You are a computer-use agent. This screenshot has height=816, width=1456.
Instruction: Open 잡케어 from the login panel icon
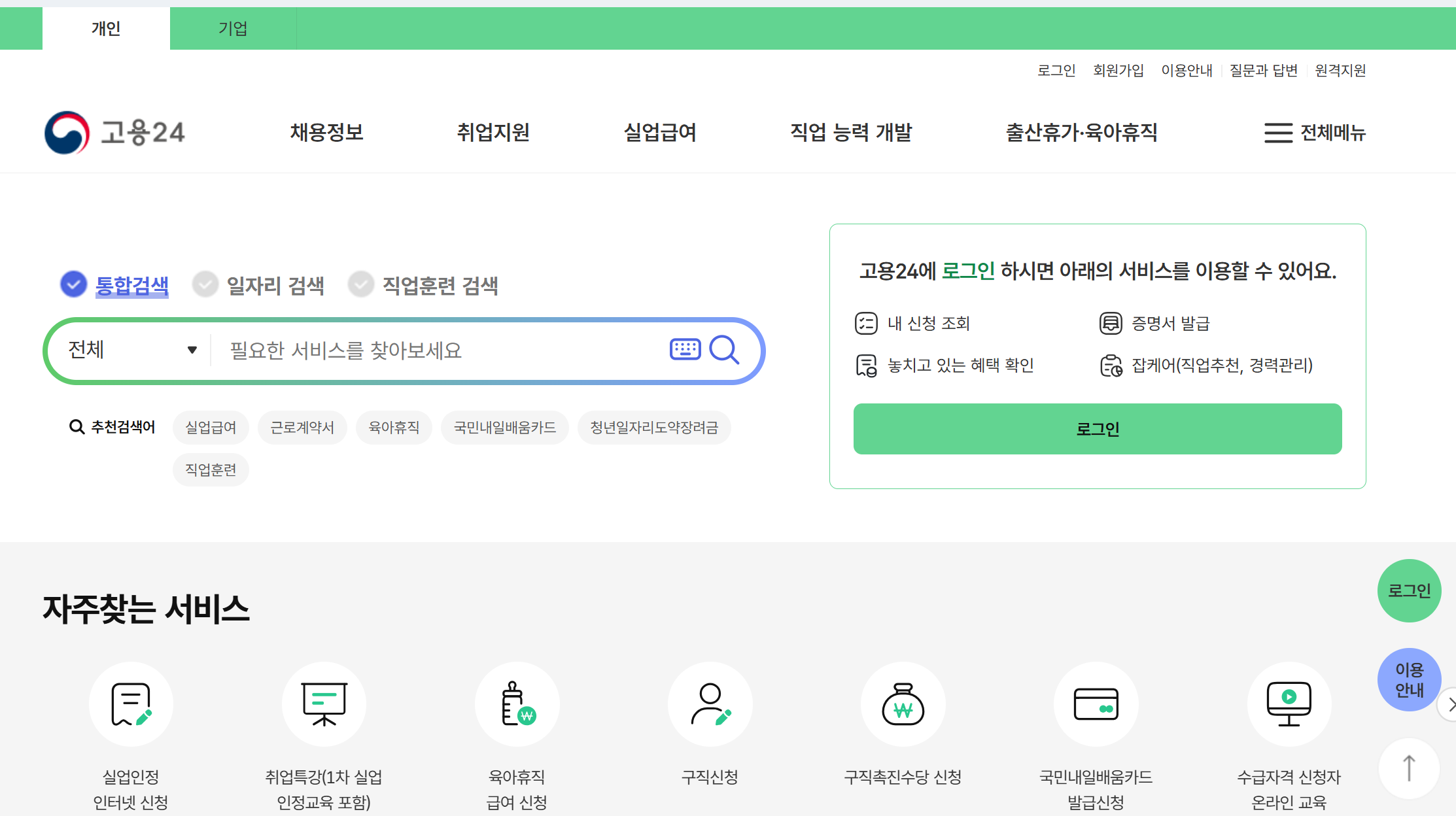1111,365
